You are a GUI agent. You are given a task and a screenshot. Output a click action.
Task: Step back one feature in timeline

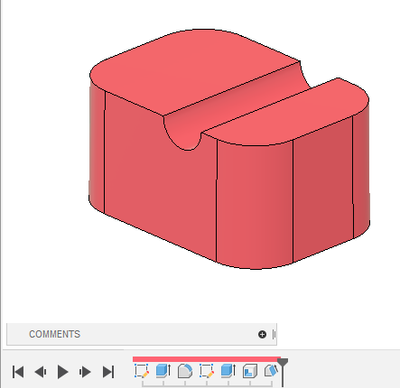point(40,372)
